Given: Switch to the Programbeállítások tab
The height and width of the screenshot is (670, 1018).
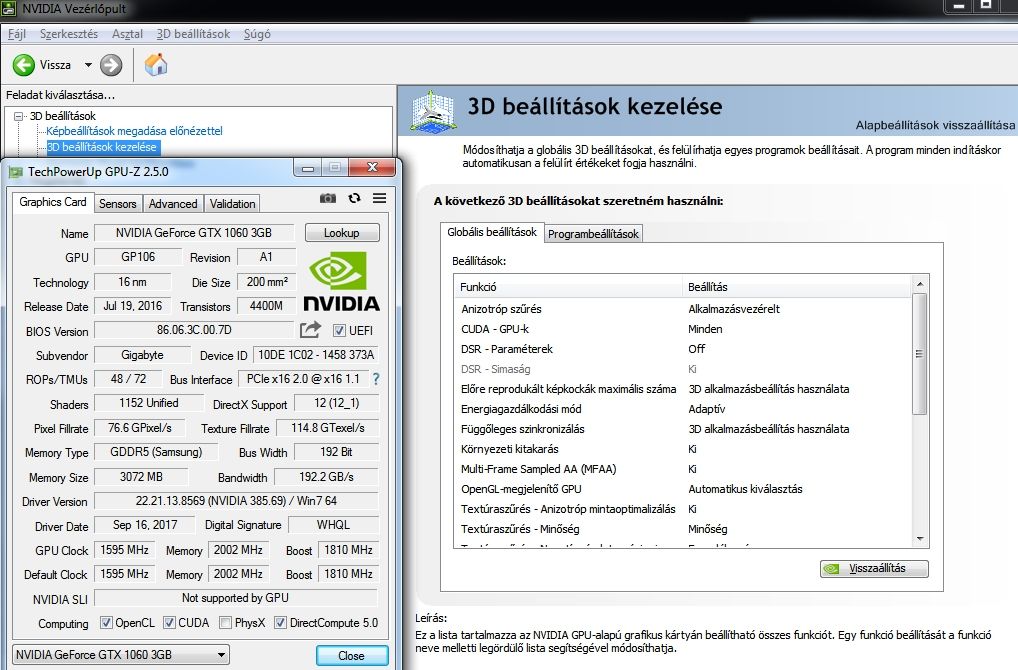Looking at the screenshot, I should [x=593, y=234].
